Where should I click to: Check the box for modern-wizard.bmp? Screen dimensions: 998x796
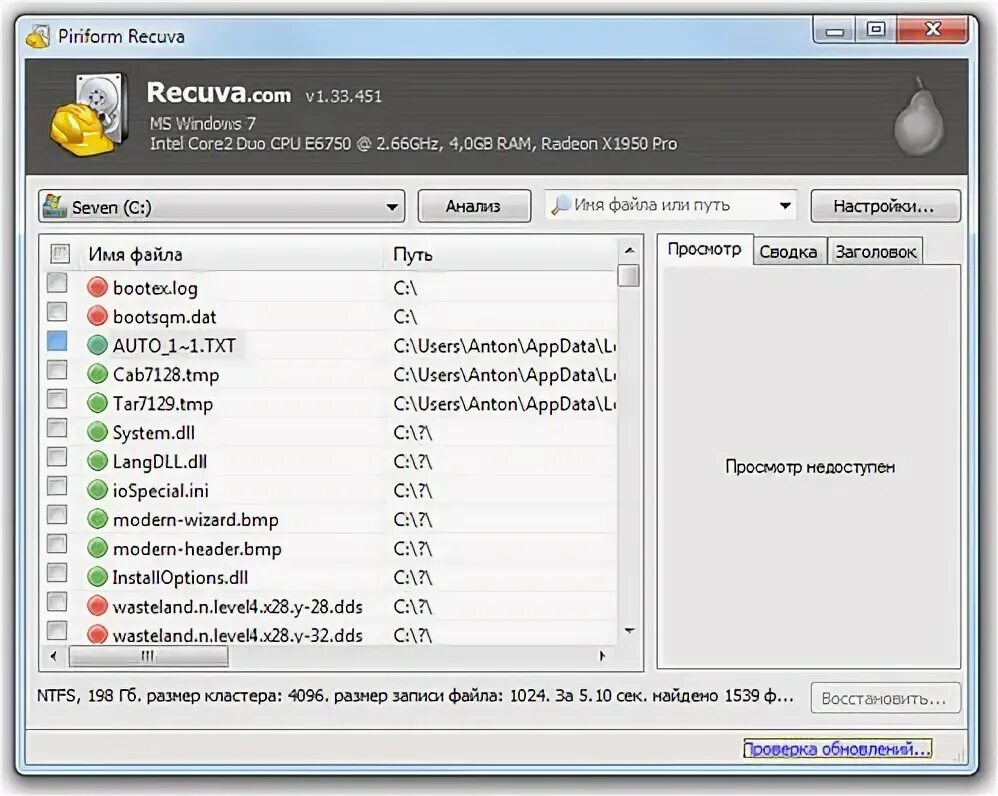coord(57,514)
